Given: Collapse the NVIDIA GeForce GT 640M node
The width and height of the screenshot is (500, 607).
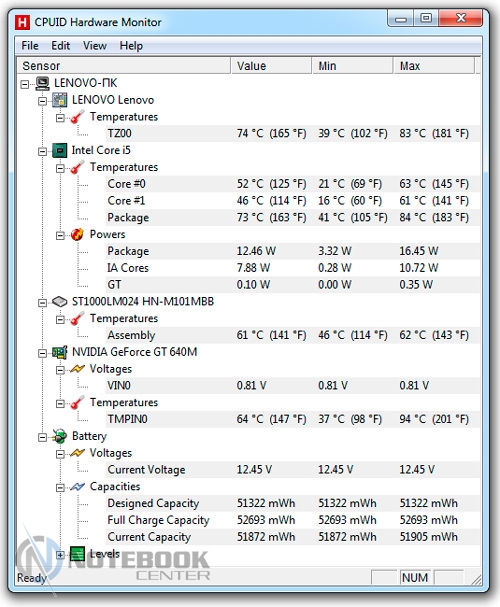Looking at the screenshot, I should tap(42, 353).
